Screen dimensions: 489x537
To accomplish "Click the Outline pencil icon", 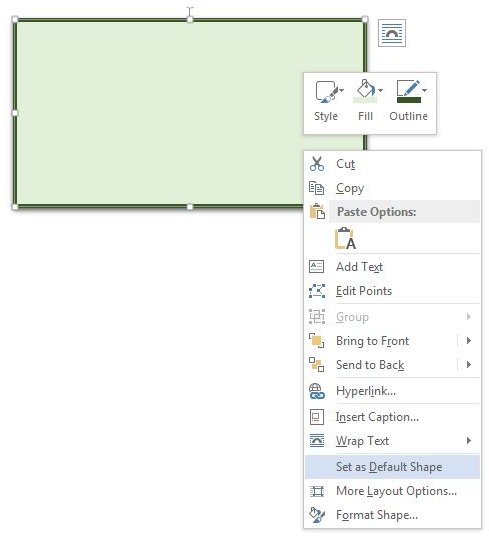I will tap(409, 91).
